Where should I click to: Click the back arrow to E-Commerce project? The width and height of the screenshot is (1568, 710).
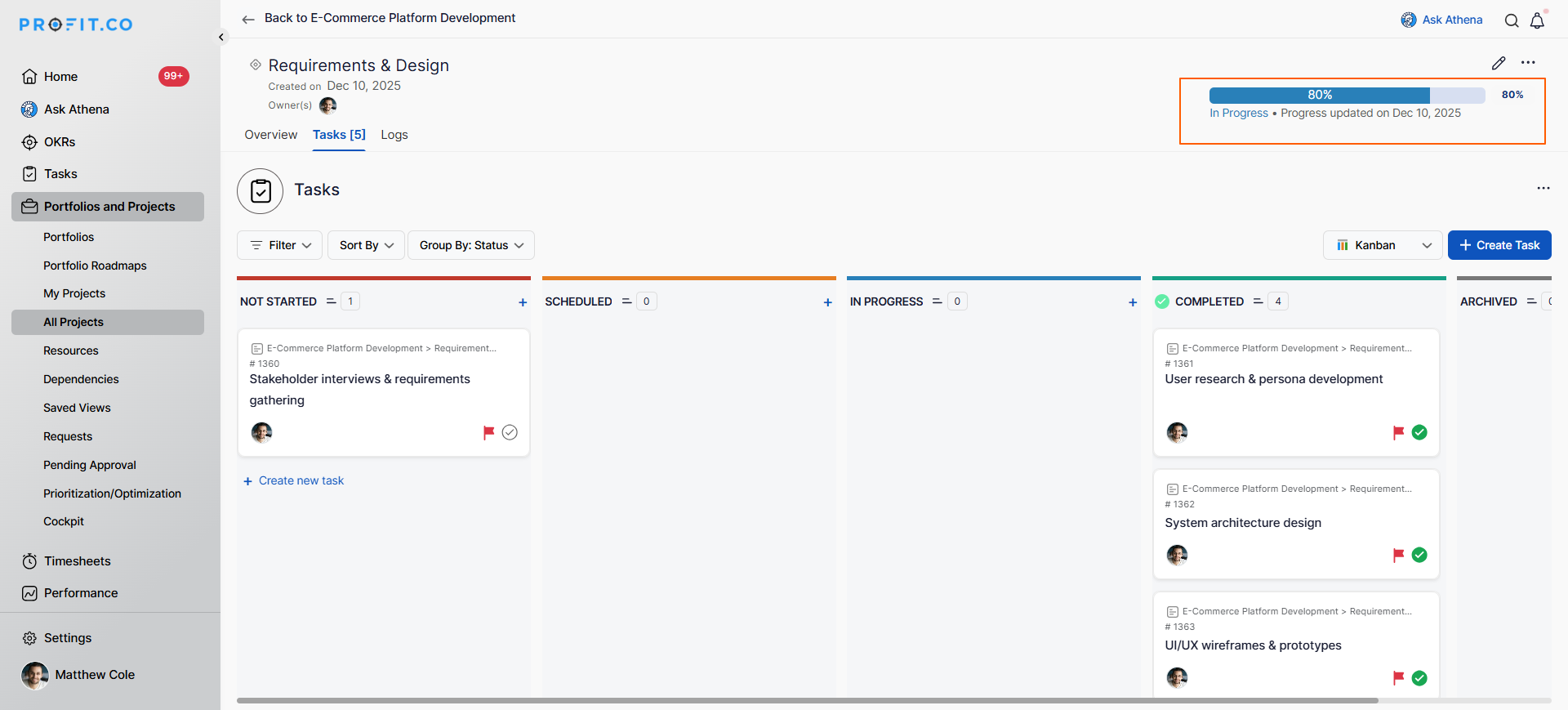pyautogui.click(x=248, y=19)
